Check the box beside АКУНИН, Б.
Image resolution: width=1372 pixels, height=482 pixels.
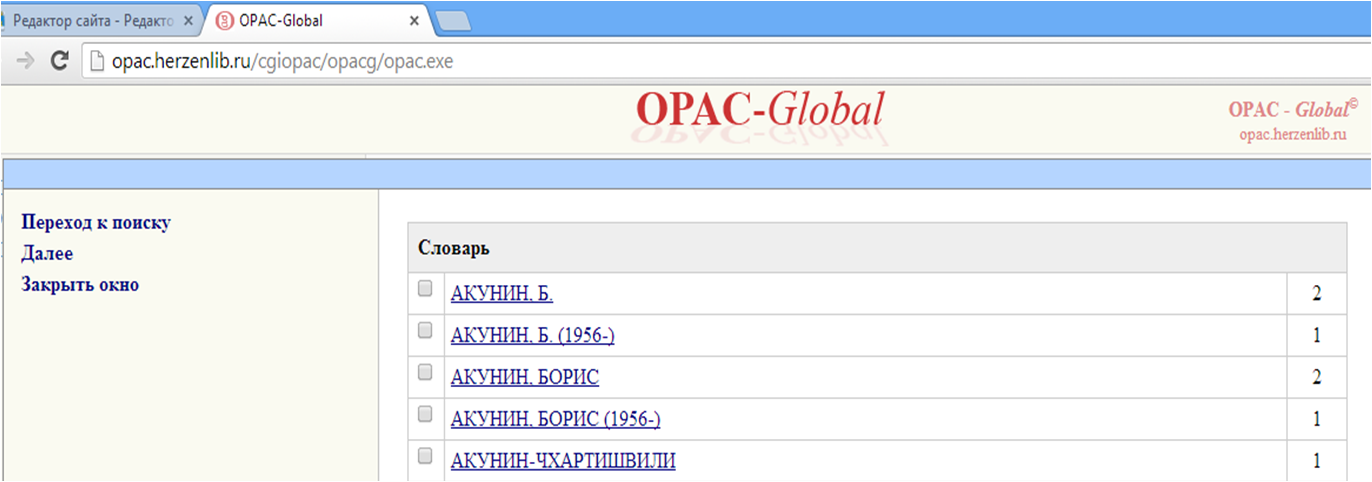click(x=425, y=289)
